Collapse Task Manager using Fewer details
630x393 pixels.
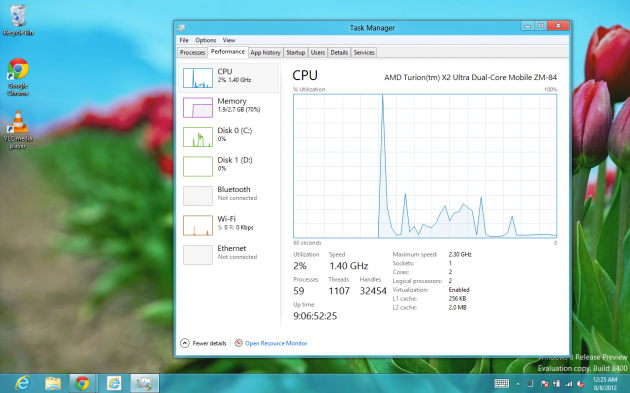203,343
